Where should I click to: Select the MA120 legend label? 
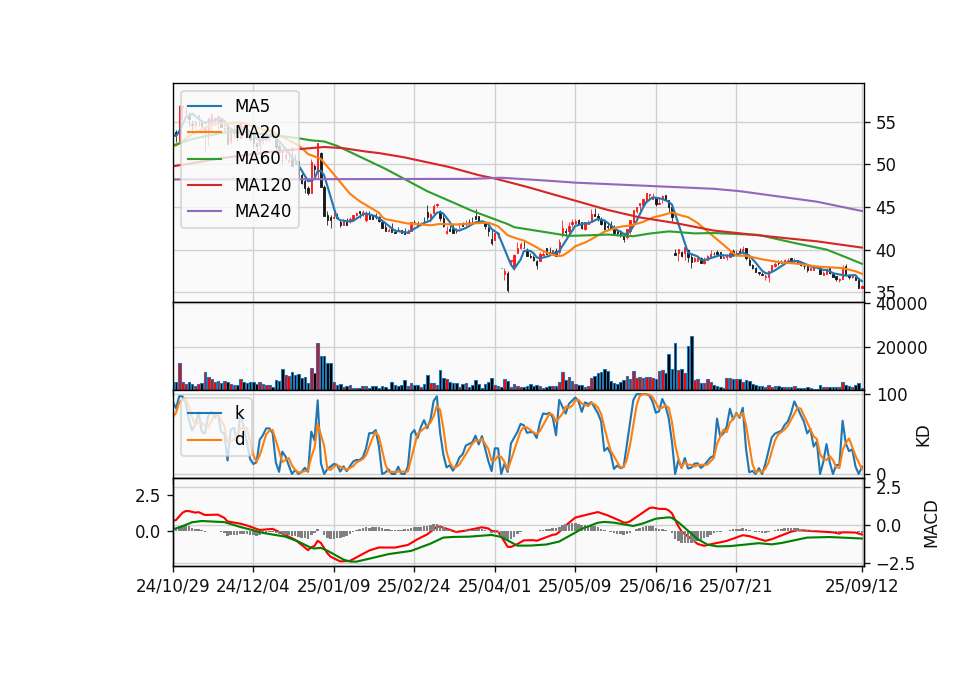click(x=263, y=185)
